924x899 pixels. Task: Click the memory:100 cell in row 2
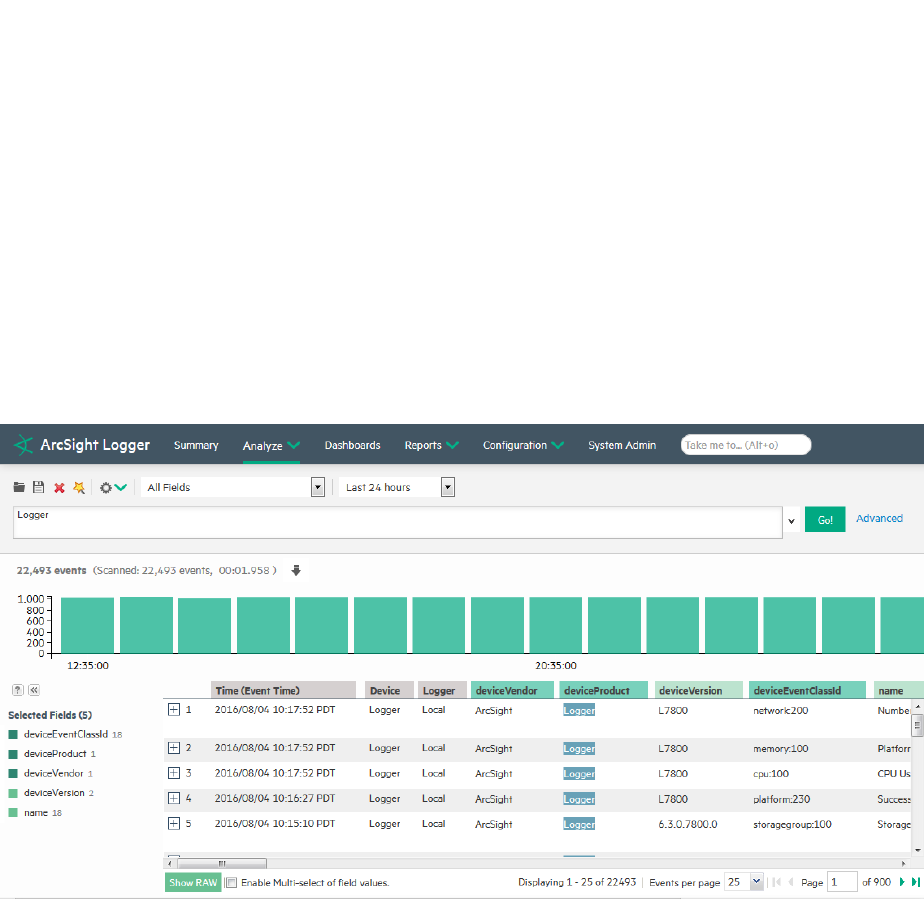(x=780, y=749)
